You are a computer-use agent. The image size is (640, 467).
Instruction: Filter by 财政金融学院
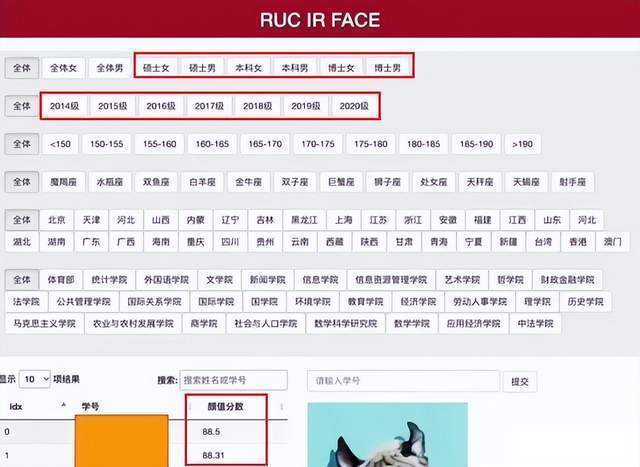568,280
